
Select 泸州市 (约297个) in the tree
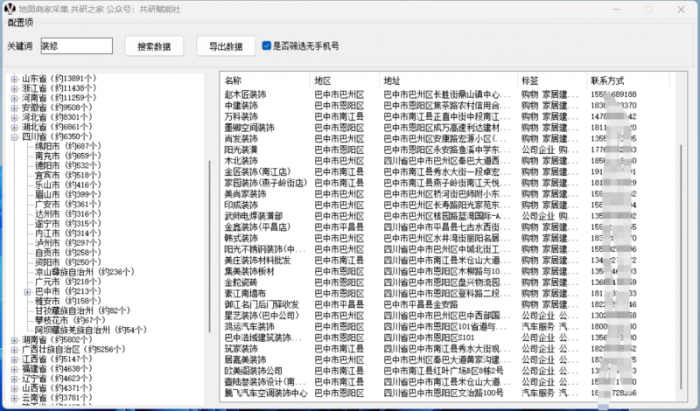click(x=68, y=243)
